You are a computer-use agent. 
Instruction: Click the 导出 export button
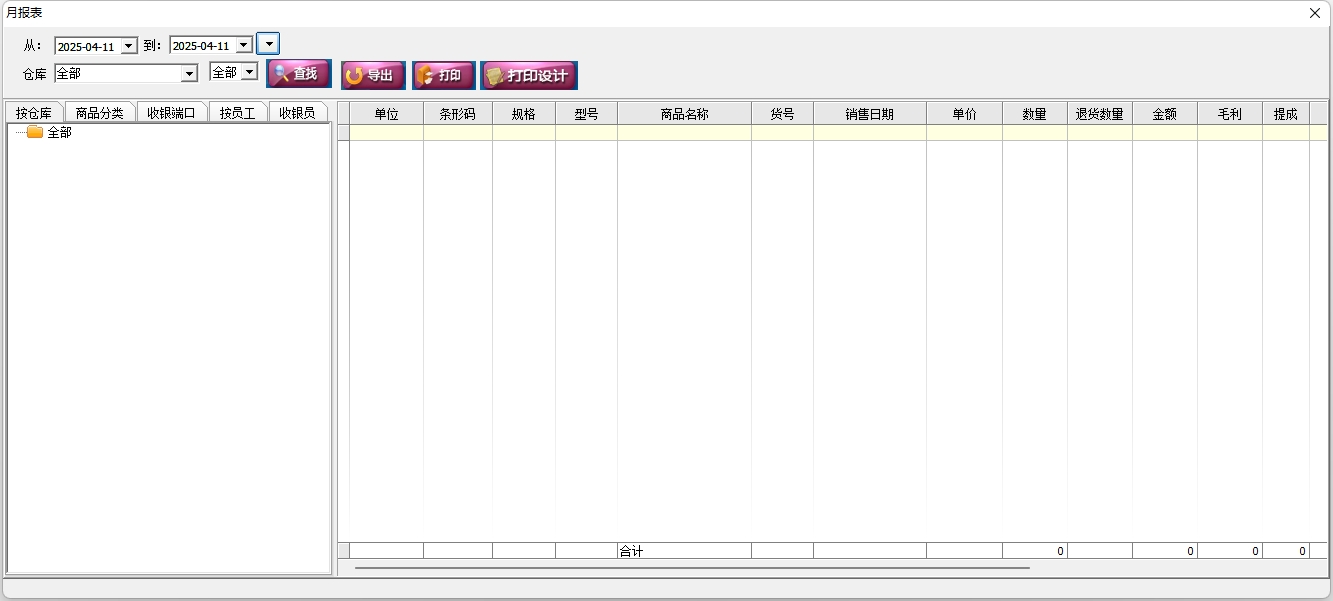(373, 75)
